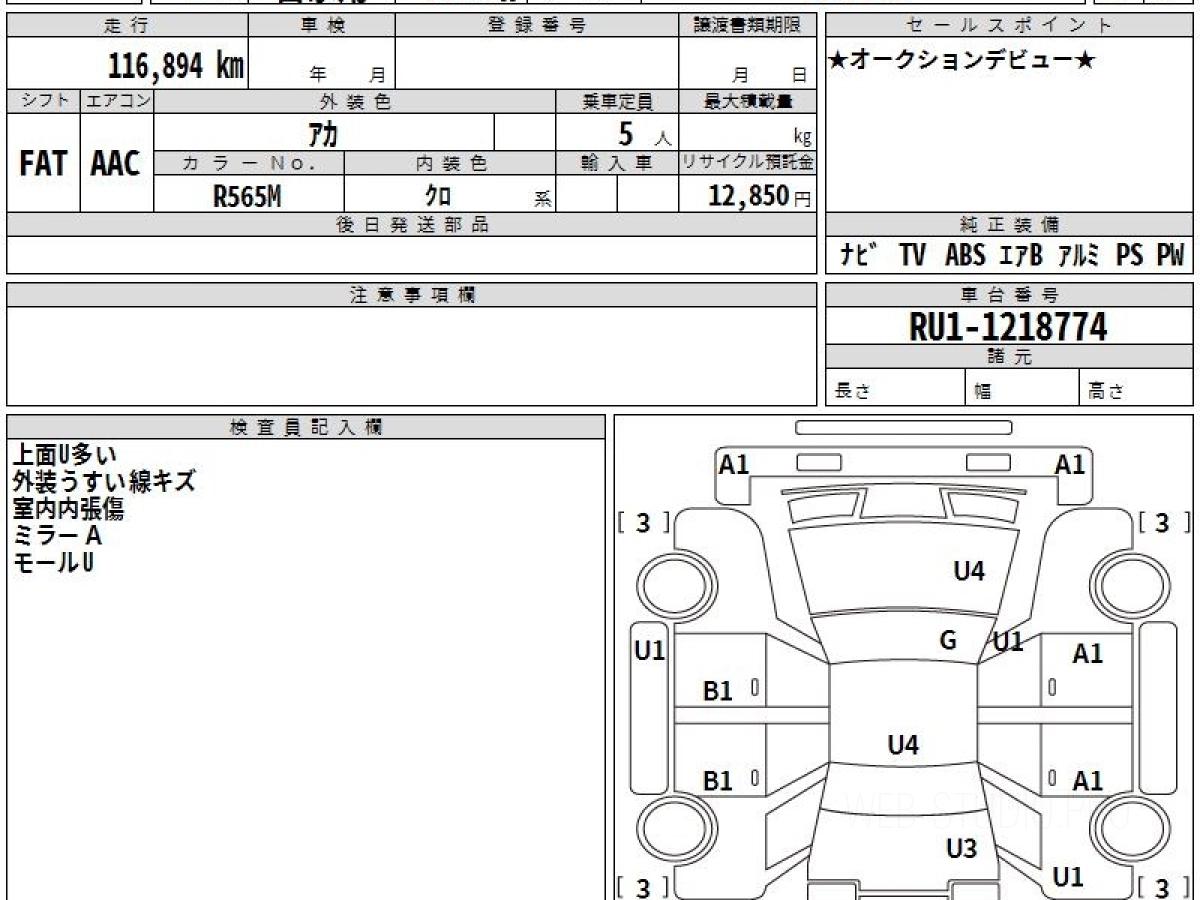Select the color code R565M
The width and height of the screenshot is (1200, 900).
point(247,196)
